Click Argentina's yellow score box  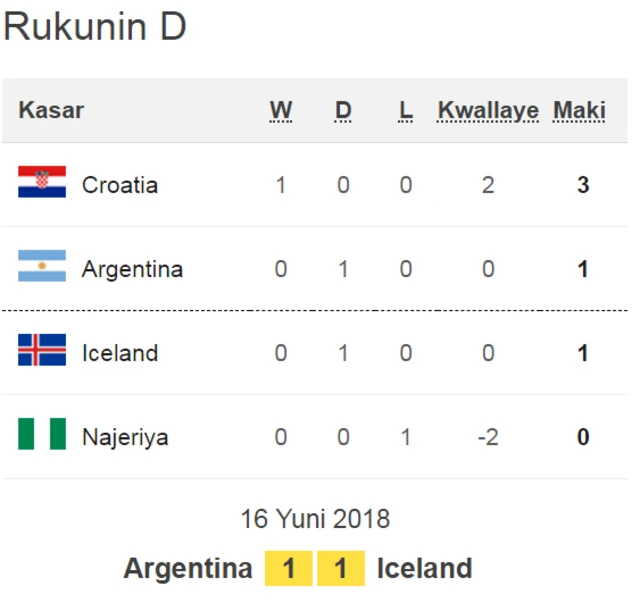[289, 569]
